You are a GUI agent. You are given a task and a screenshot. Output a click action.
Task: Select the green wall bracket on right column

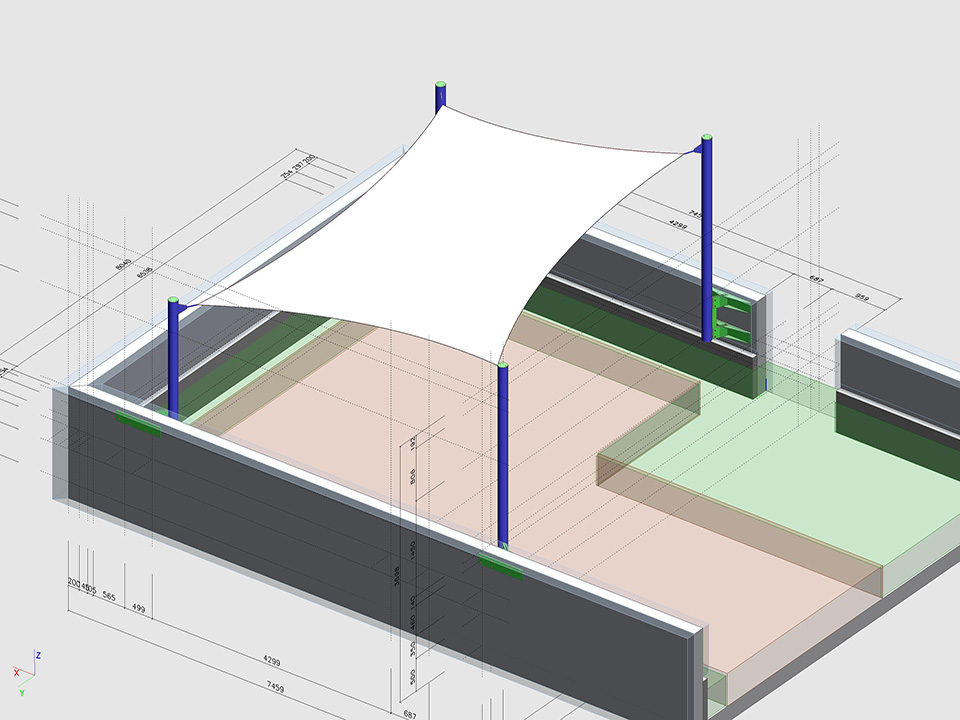pos(730,318)
